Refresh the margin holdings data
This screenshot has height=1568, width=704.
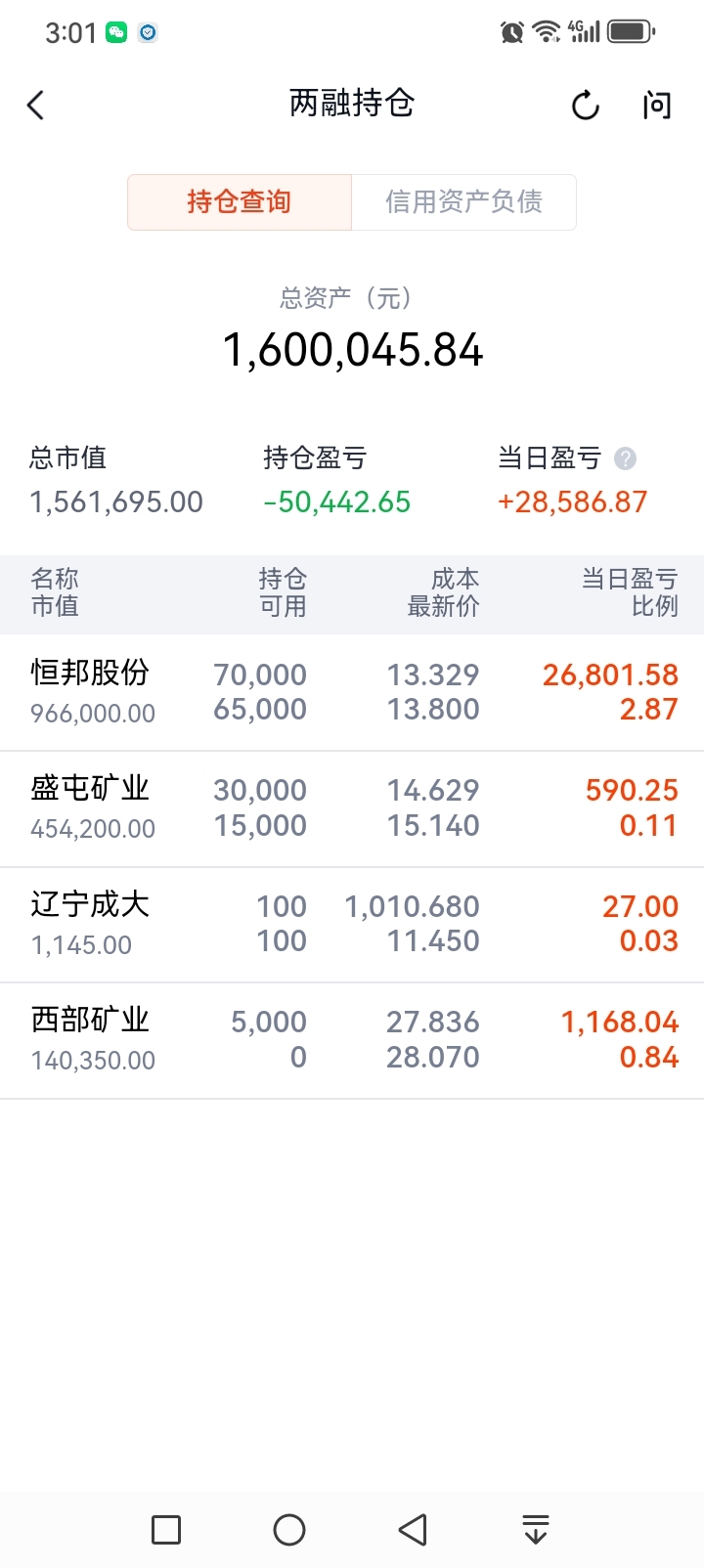[585, 105]
